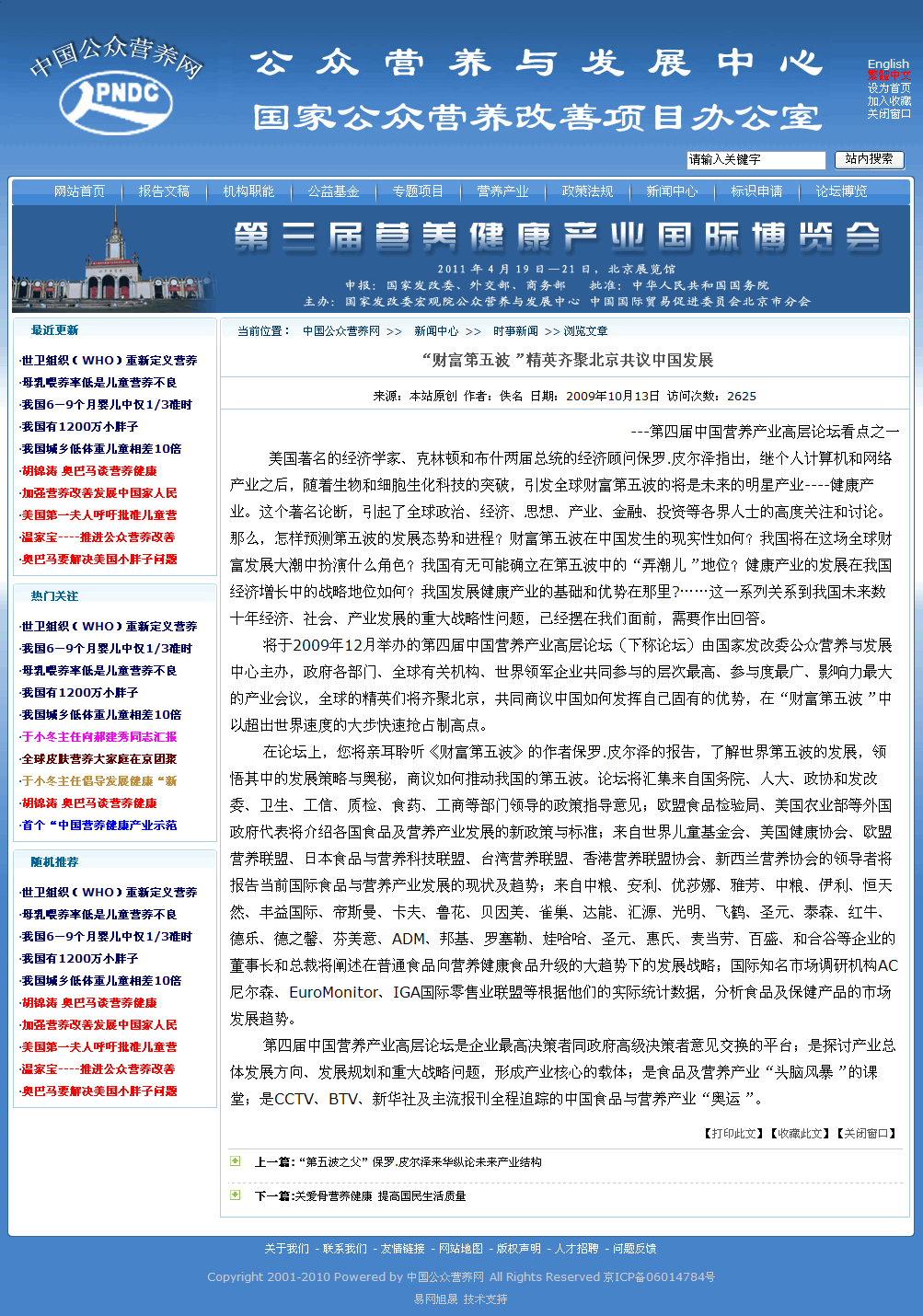Image resolution: width=923 pixels, height=1316 pixels.
Task: Open the 第三届营养健康产业国际博览会 banner
Action: tap(461, 259)
